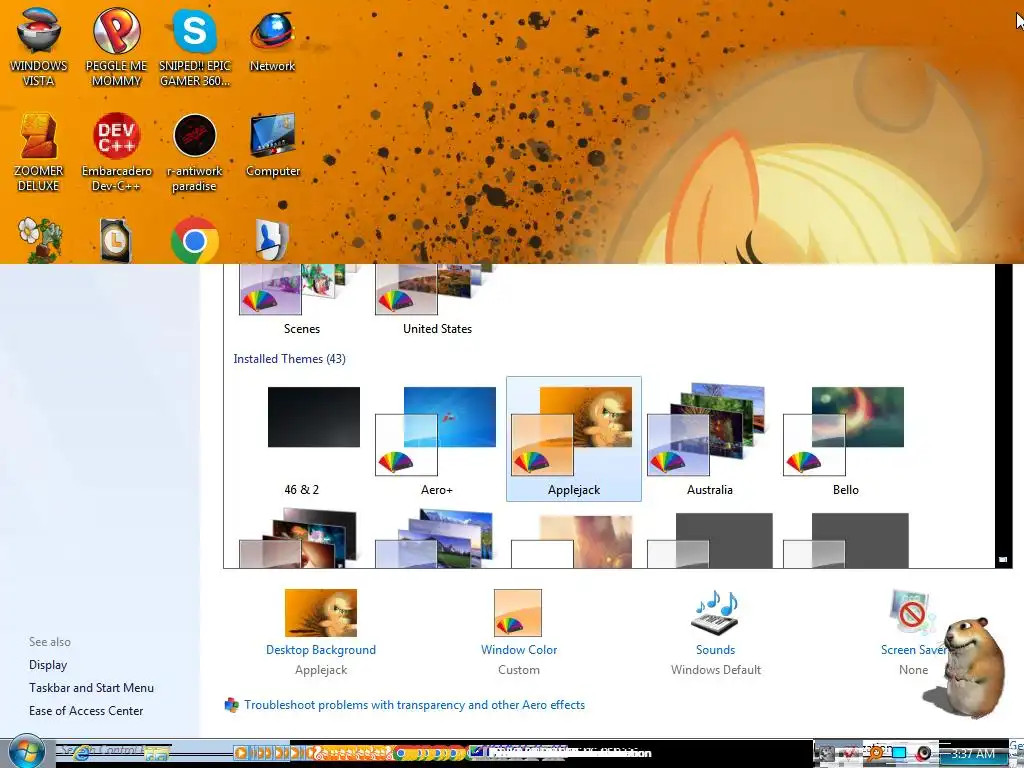Open Desktop Background settings
The height and width of the screenshot is (768, 1024).
[321, 650]
